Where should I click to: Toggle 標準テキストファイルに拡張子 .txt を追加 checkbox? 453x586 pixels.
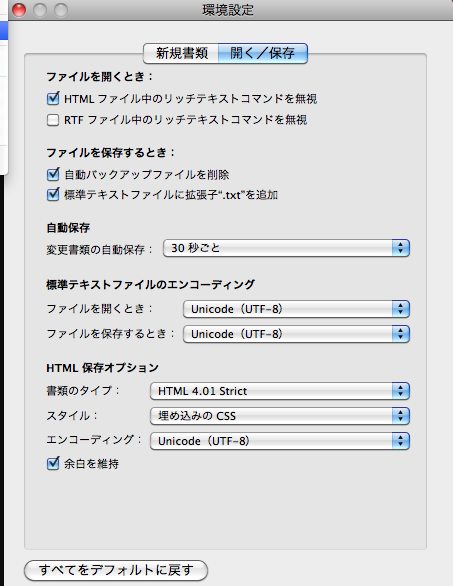[53, 195]
